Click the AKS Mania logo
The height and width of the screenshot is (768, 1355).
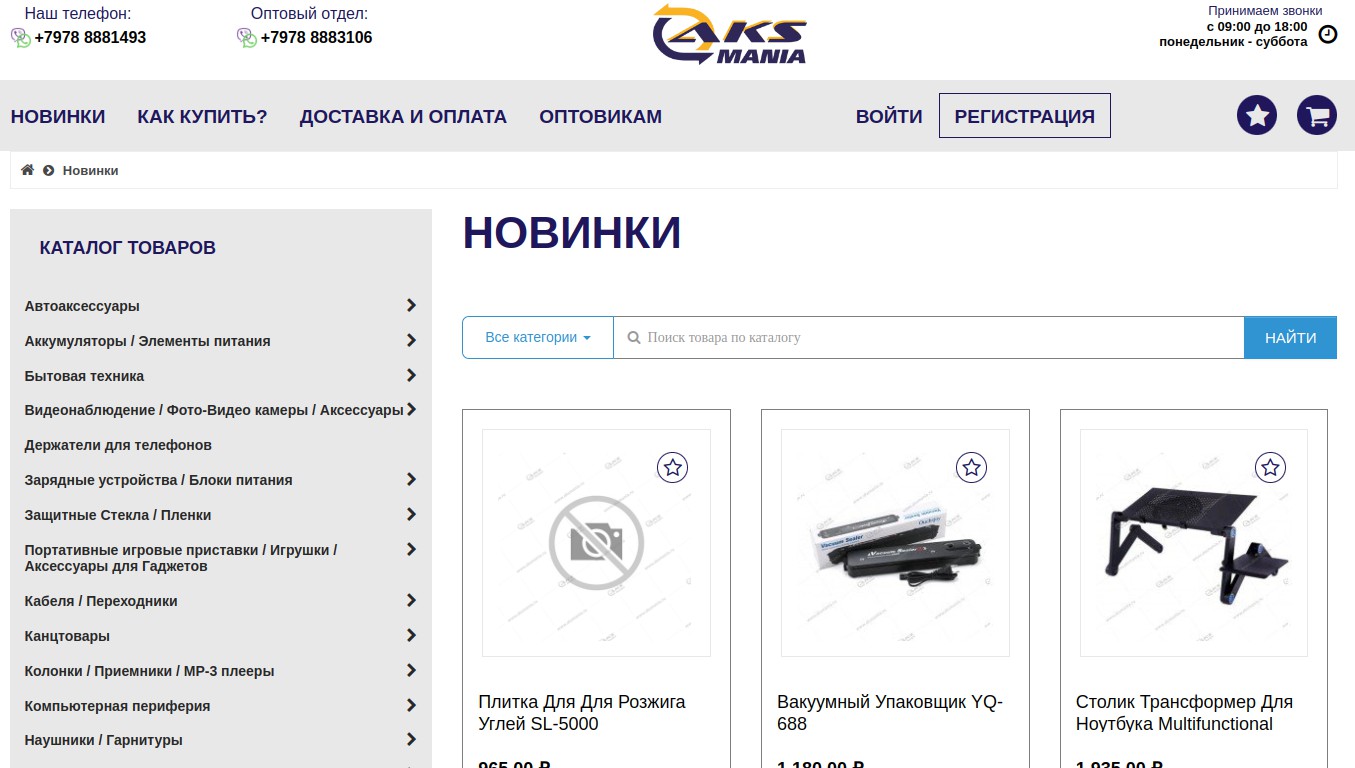729,34
